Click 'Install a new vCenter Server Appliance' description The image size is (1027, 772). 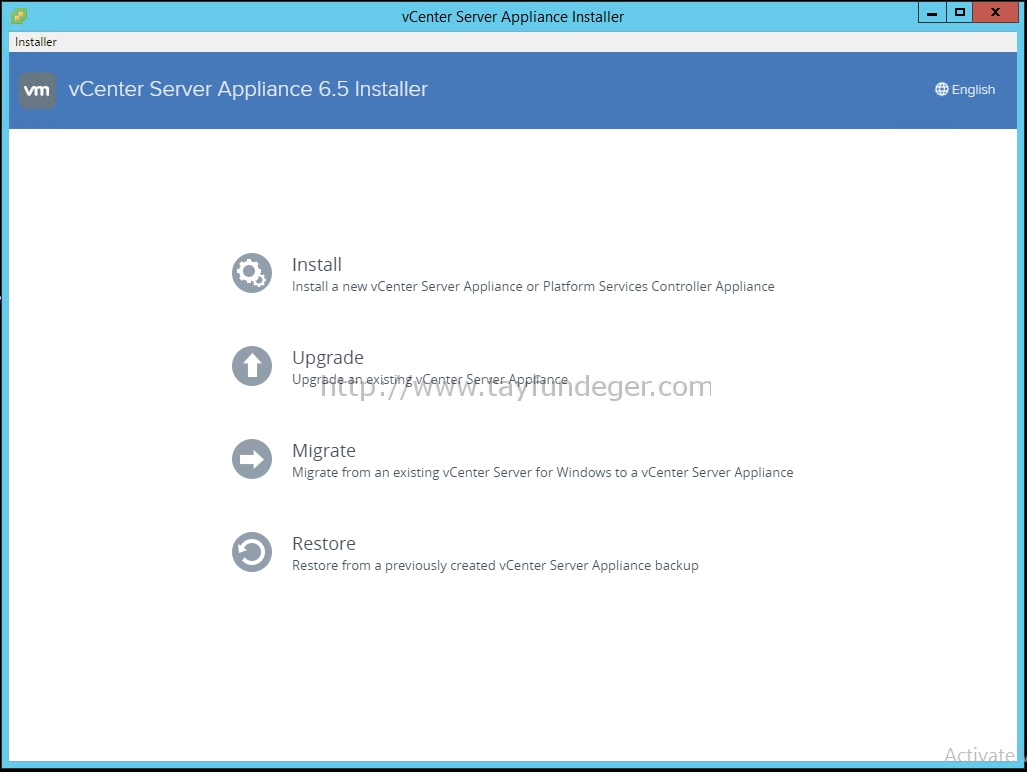(533, 287)
